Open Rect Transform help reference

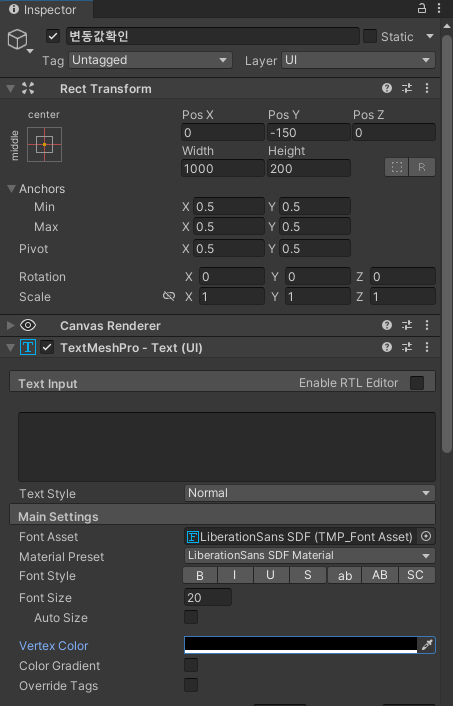click(x=387, y=88)
